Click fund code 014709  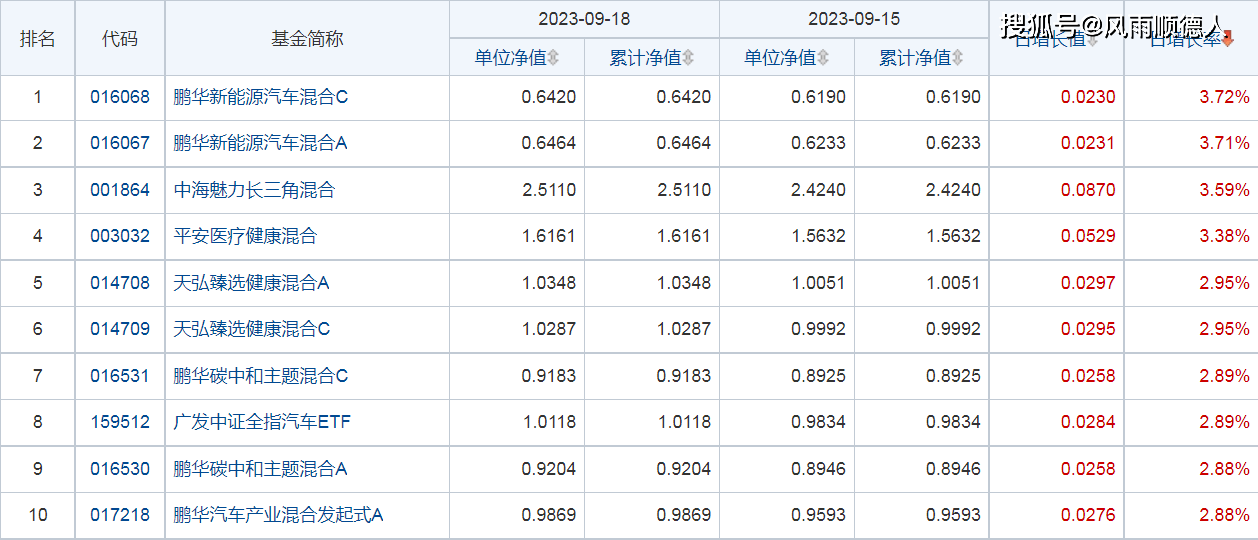(120, 329)
